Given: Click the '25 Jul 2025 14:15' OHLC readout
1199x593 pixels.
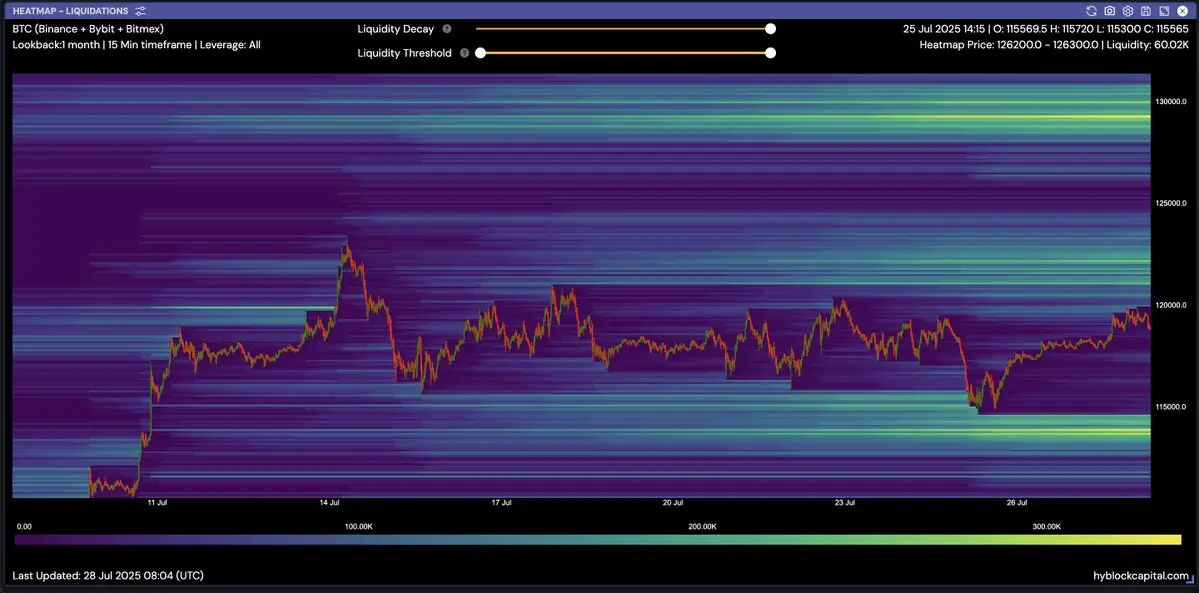Looking at the screenshot, I should [1045, 29].
